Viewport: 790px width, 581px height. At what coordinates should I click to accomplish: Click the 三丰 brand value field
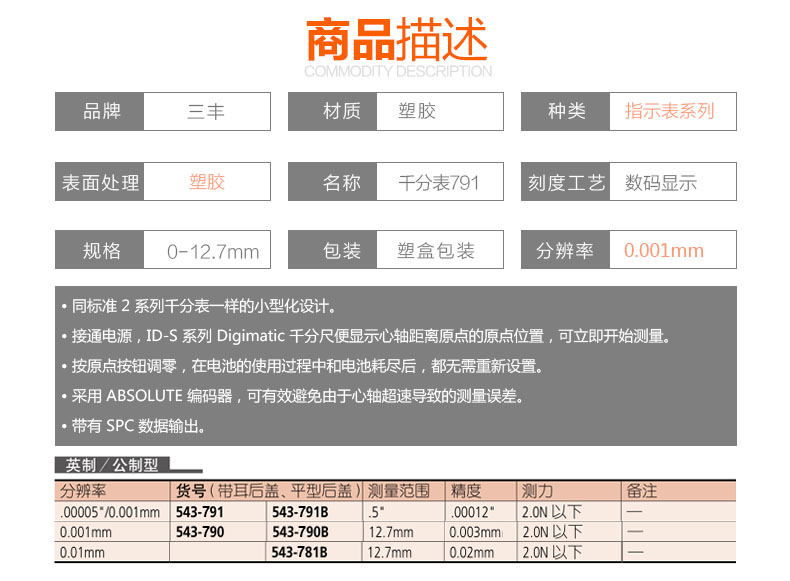tap(206, 111)
